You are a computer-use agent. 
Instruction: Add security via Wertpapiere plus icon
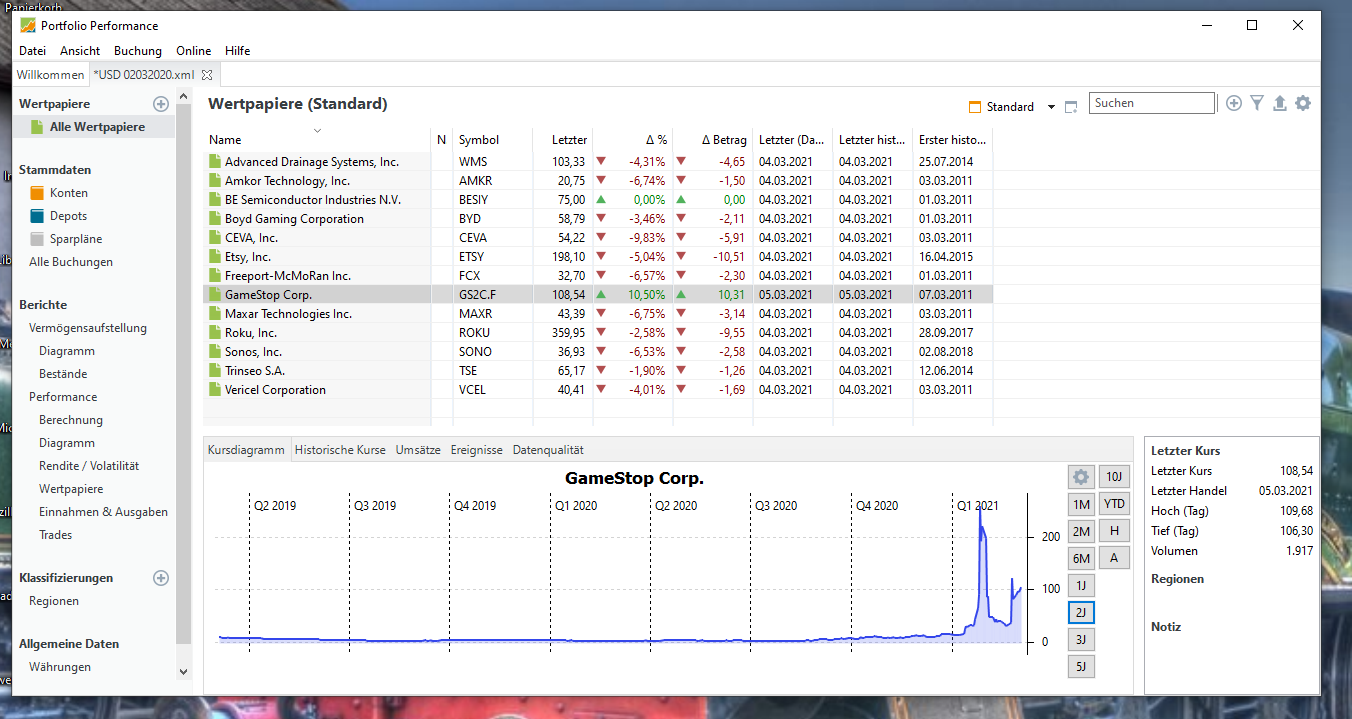click(x=161, y=104)
